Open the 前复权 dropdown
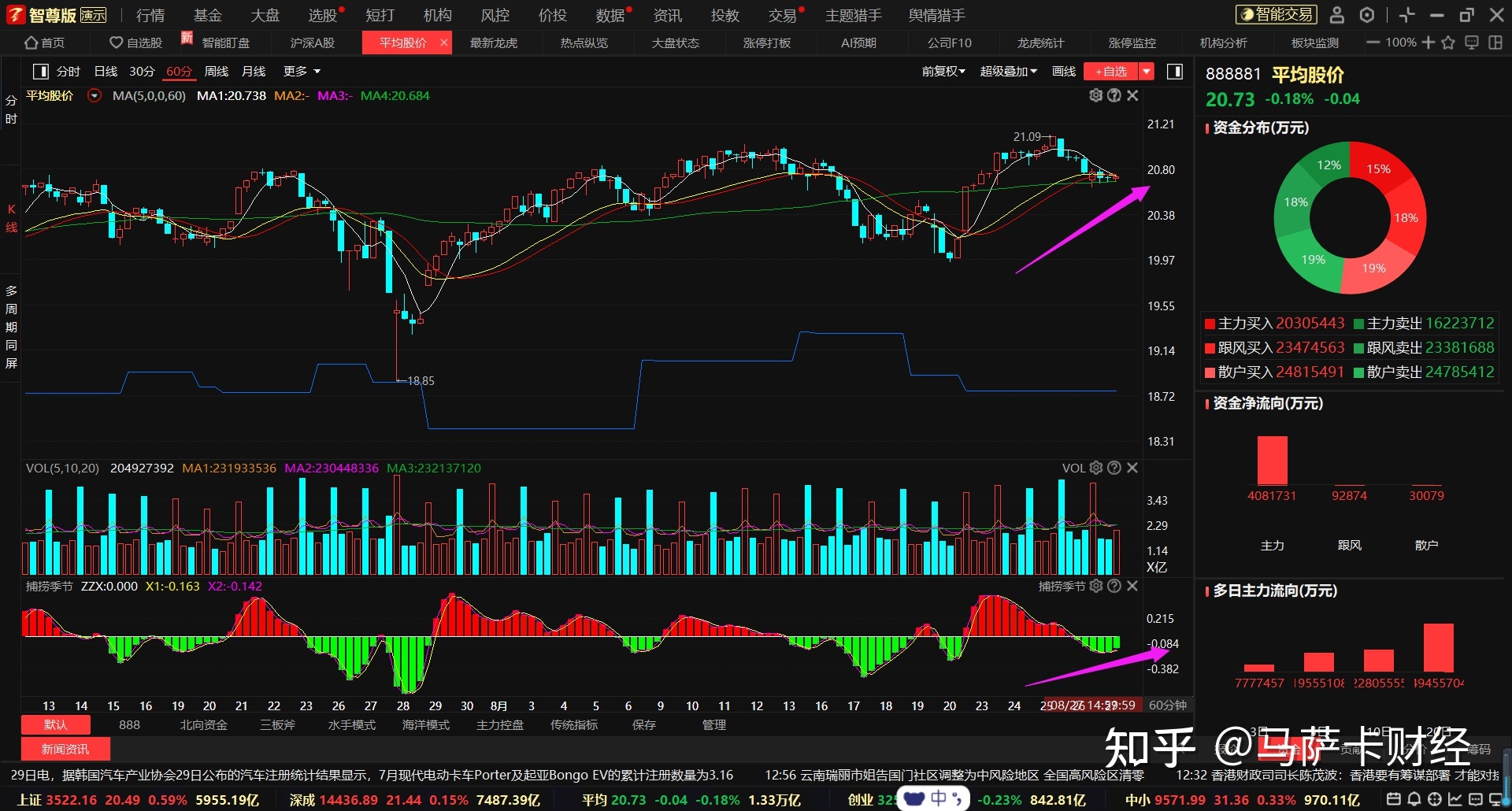The width and height of the screenshot is (1512, 811). click(x=943, y=72)
